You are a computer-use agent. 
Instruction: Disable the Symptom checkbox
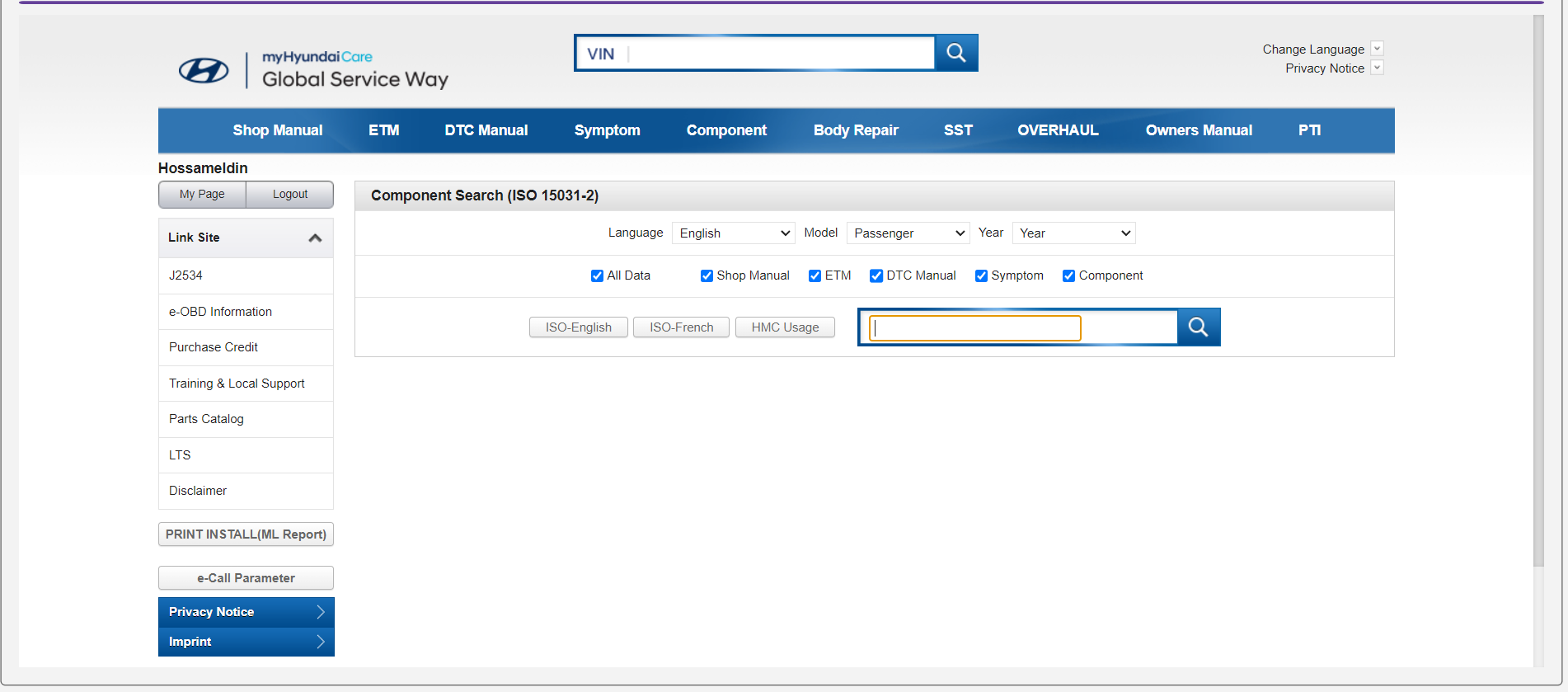point(981,275)
